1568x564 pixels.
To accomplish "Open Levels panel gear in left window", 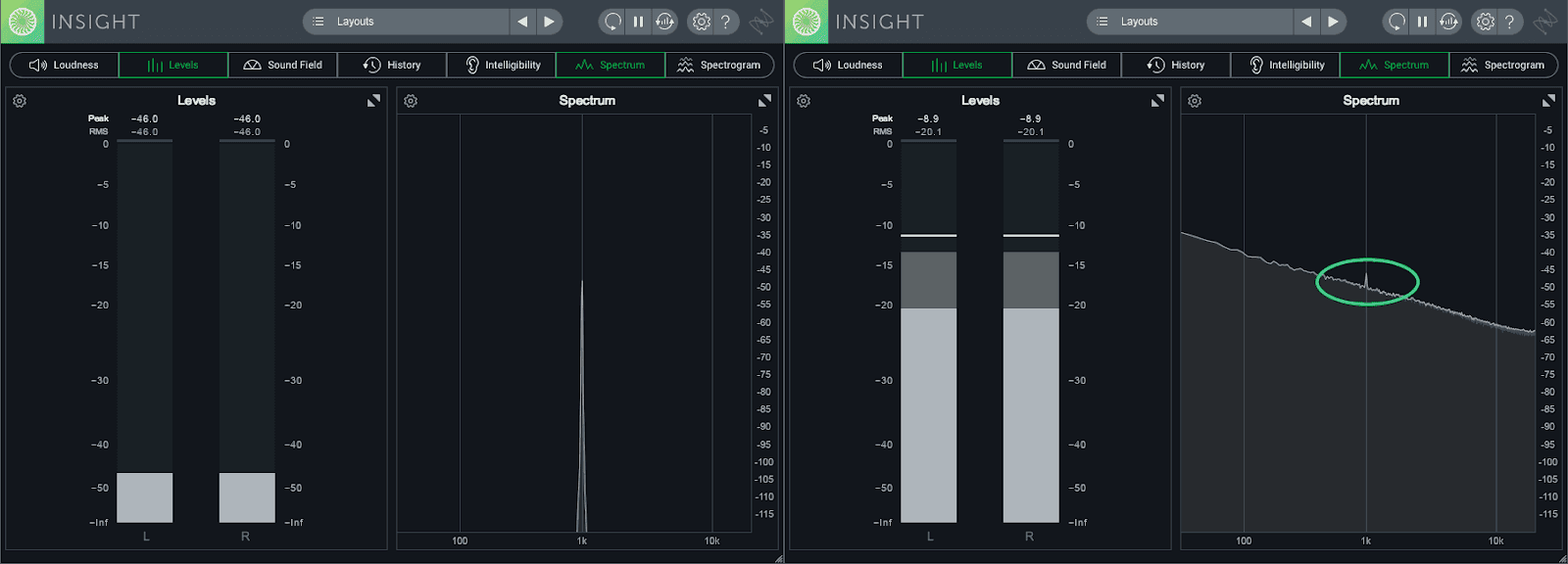I will click(20, 101).
